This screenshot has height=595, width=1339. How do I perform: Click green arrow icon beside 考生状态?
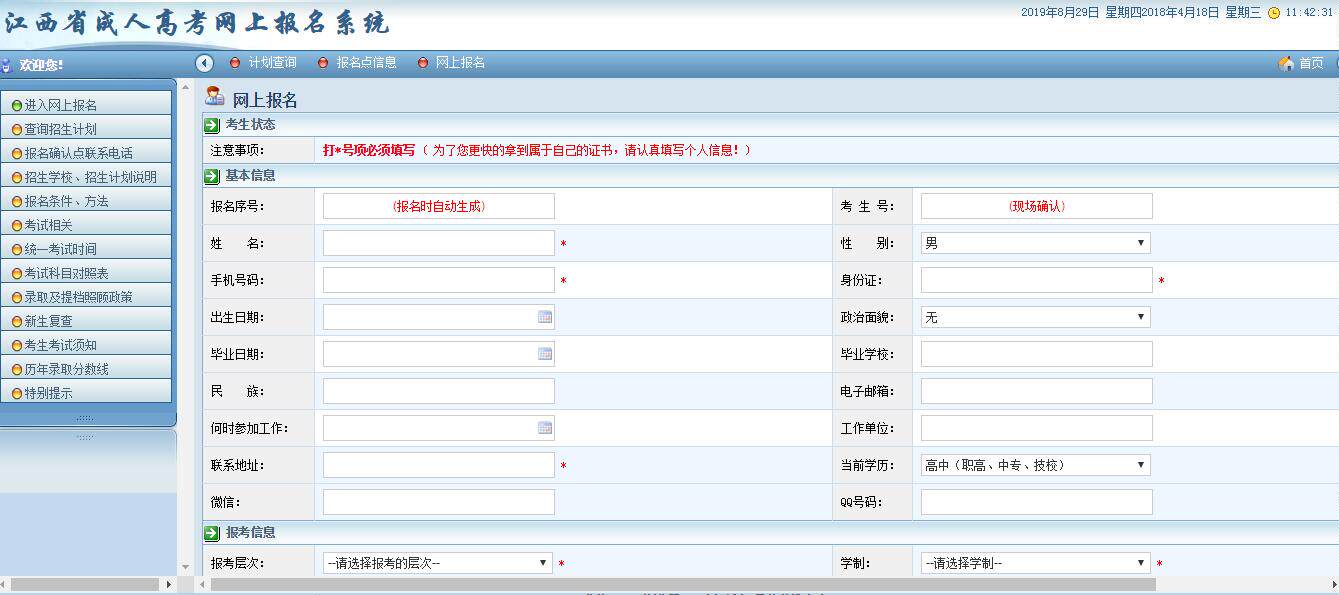point(212,125)
